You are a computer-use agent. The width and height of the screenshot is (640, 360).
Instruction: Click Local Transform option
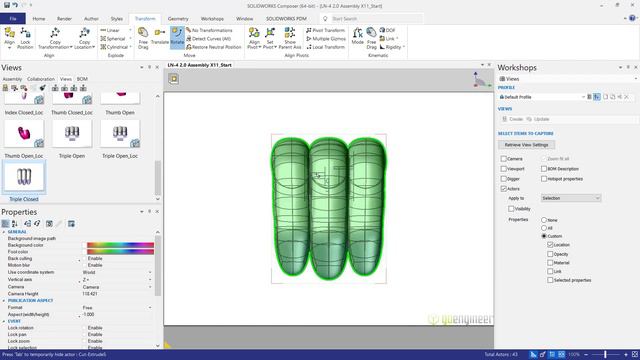(x=325, y=47)
